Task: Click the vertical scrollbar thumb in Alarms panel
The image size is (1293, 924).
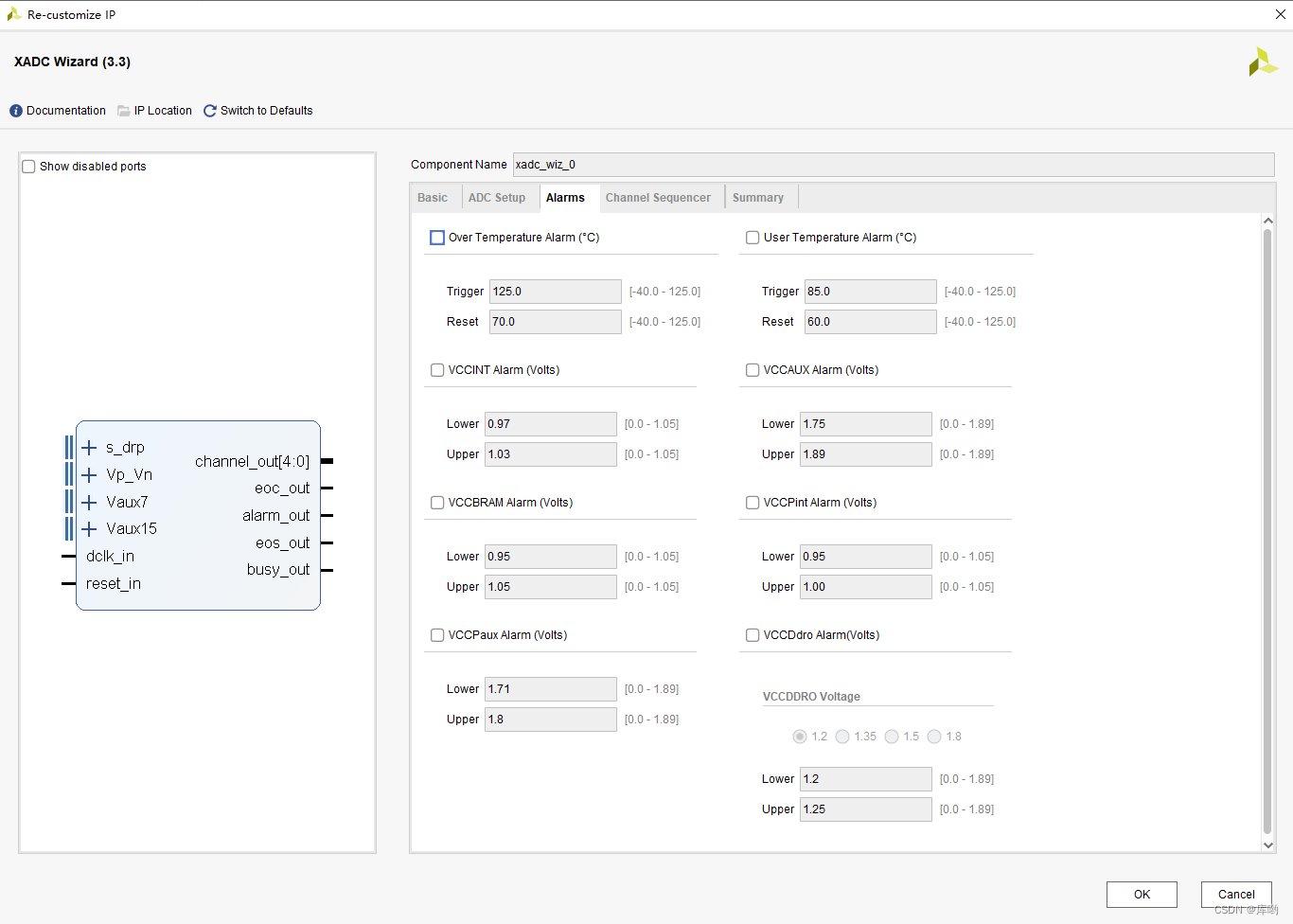Action: (x=1268, y=532)
